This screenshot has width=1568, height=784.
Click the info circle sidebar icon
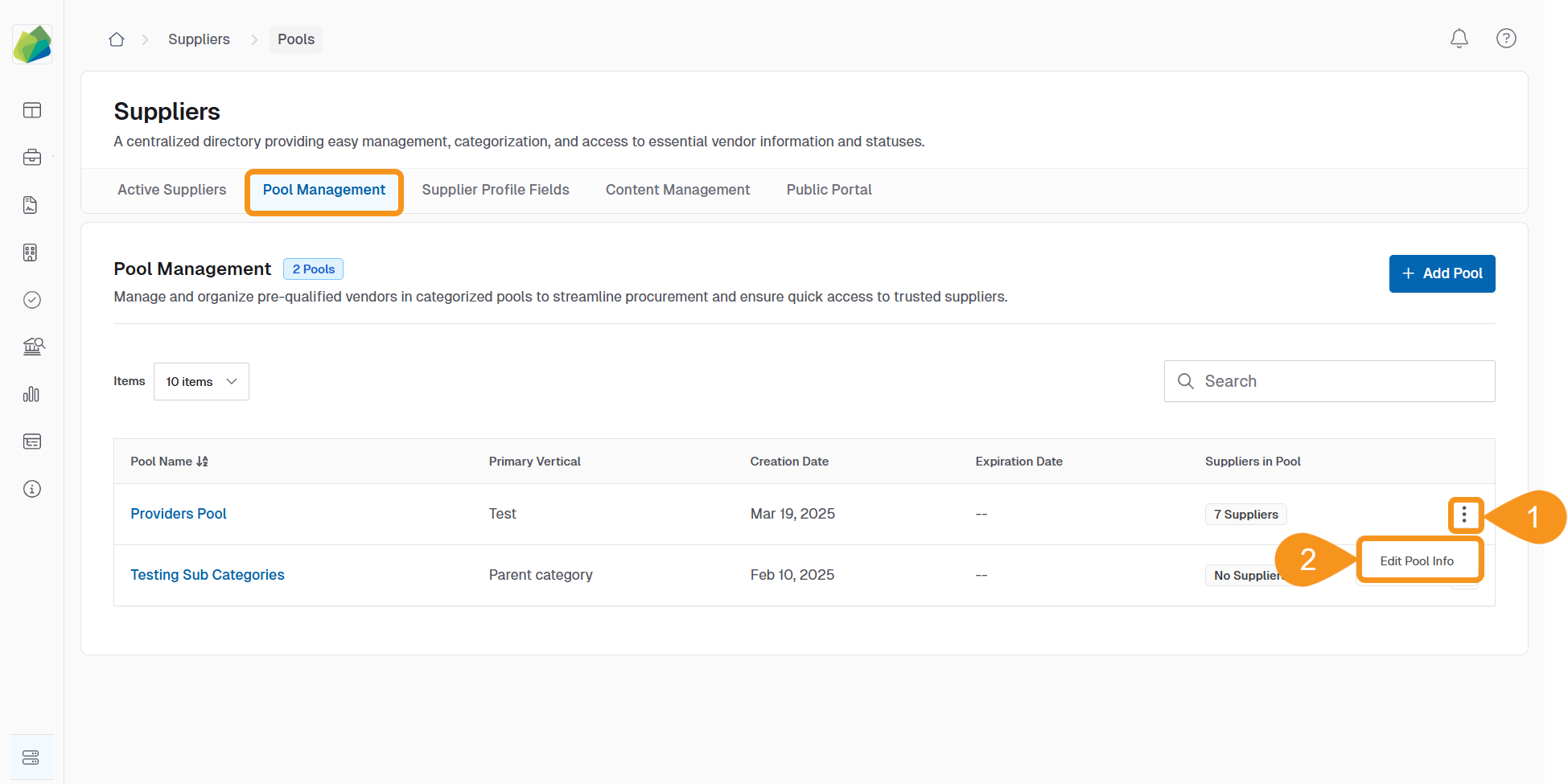click(x=32, y=489)
